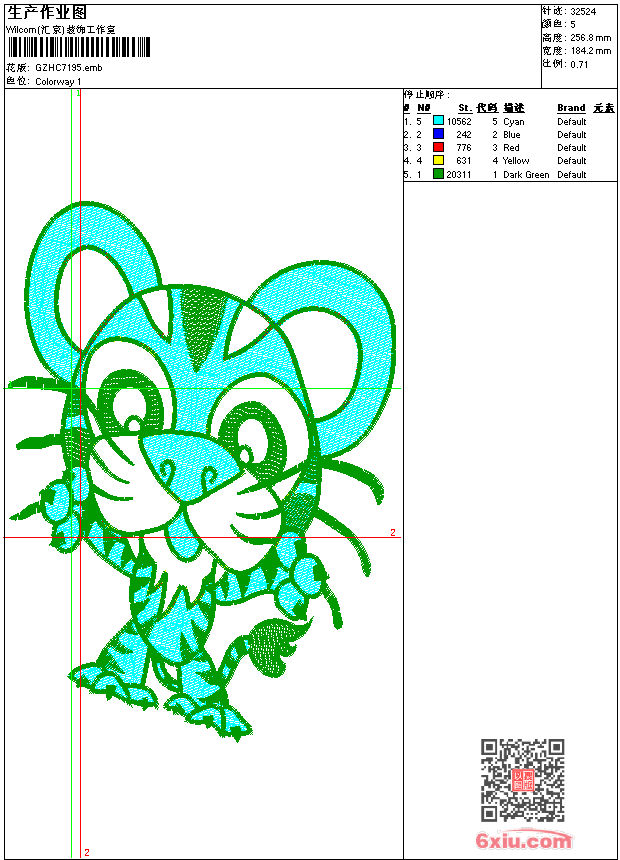Select the Yellow color swatch
The height and width of the screenshot is (860, 620).
click(438, 160)
